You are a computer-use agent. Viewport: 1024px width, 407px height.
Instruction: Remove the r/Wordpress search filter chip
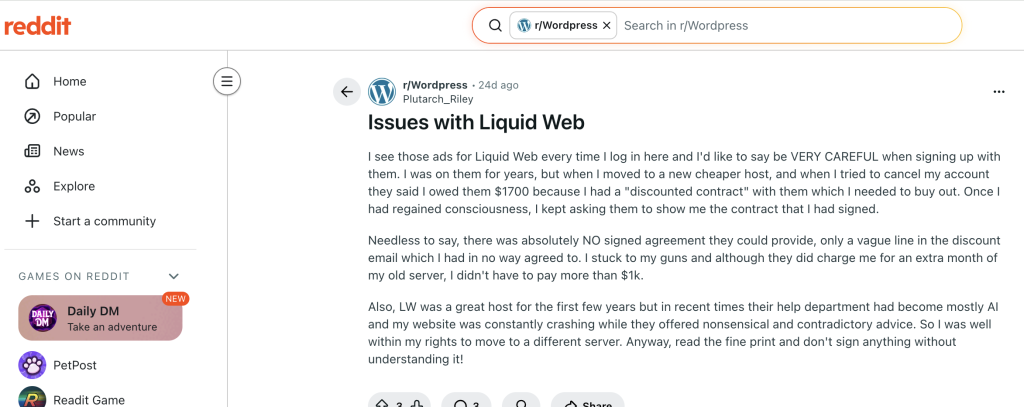(607, 26)
